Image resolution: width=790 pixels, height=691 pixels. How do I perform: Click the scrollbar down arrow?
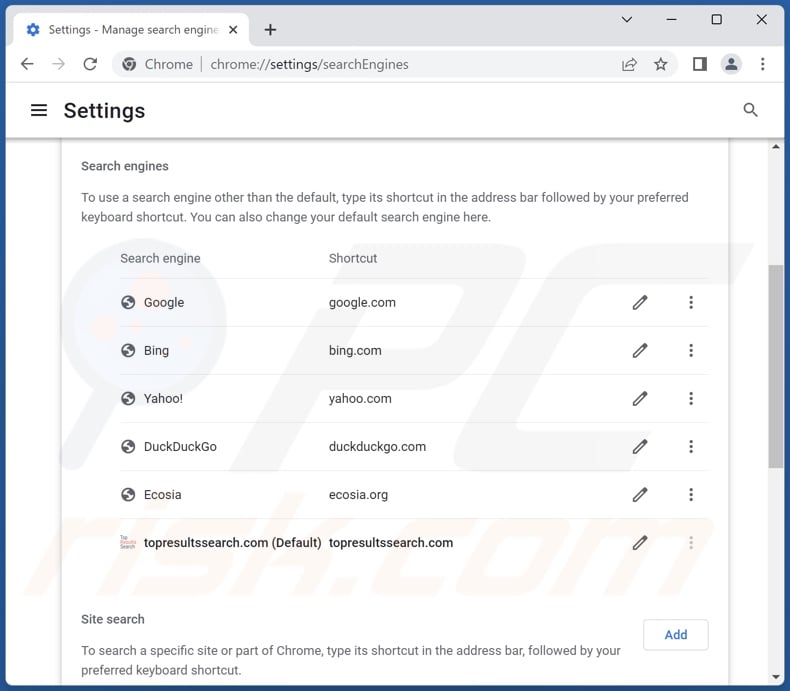(x=775, y=677)
